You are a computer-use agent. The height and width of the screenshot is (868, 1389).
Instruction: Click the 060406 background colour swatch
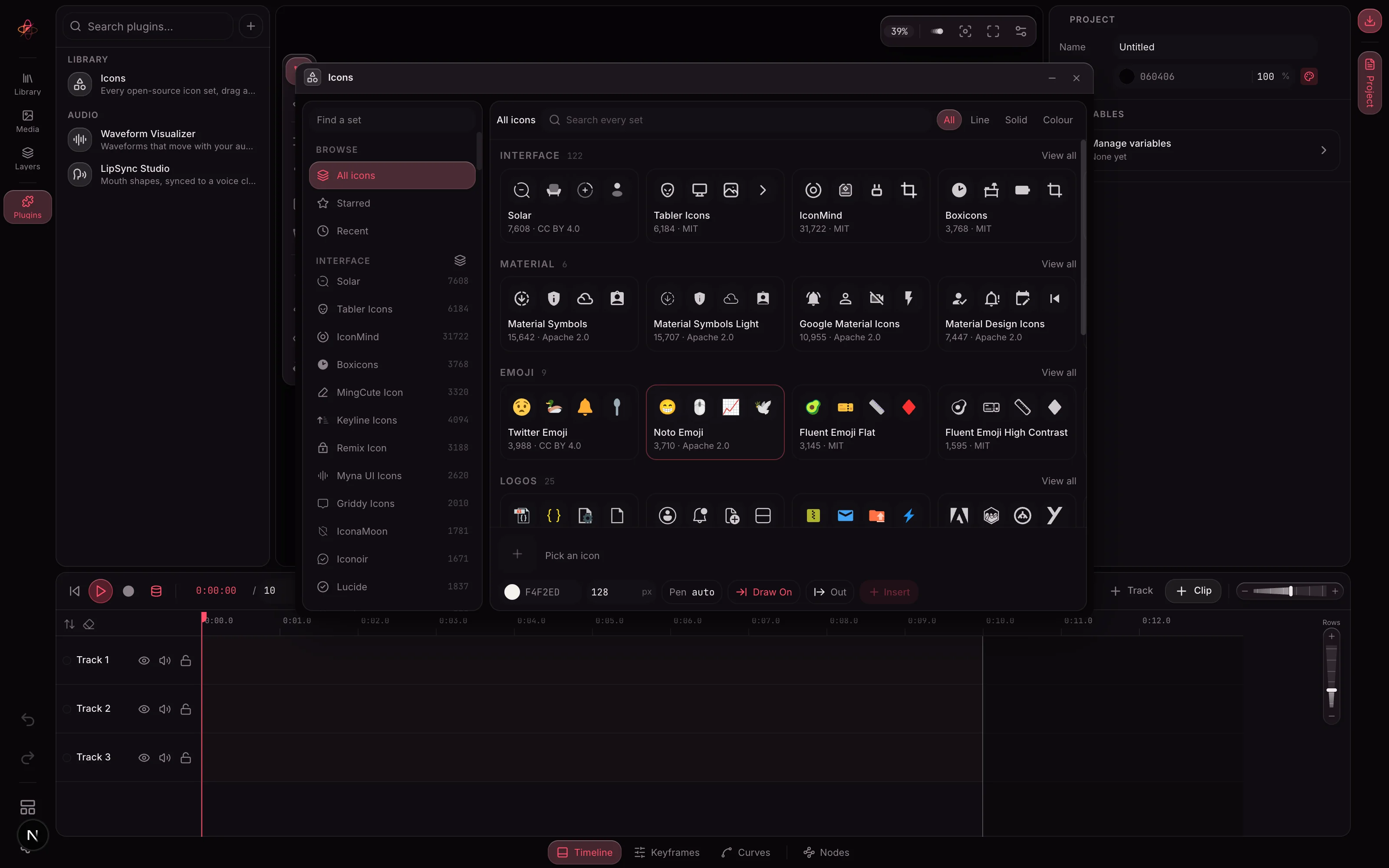1127,76
